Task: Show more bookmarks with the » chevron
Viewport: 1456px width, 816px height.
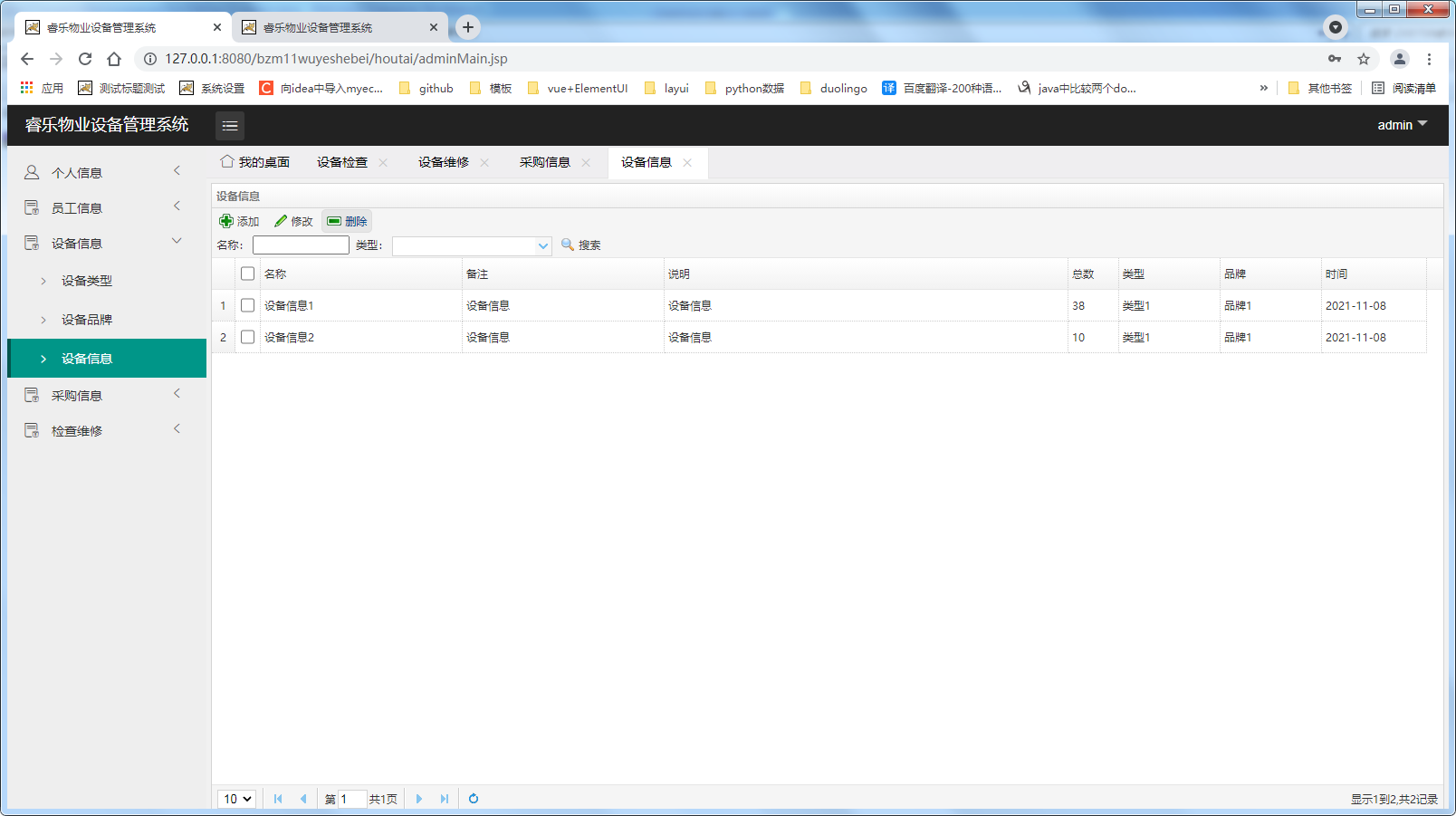Action: click(x=1263, y=88)
